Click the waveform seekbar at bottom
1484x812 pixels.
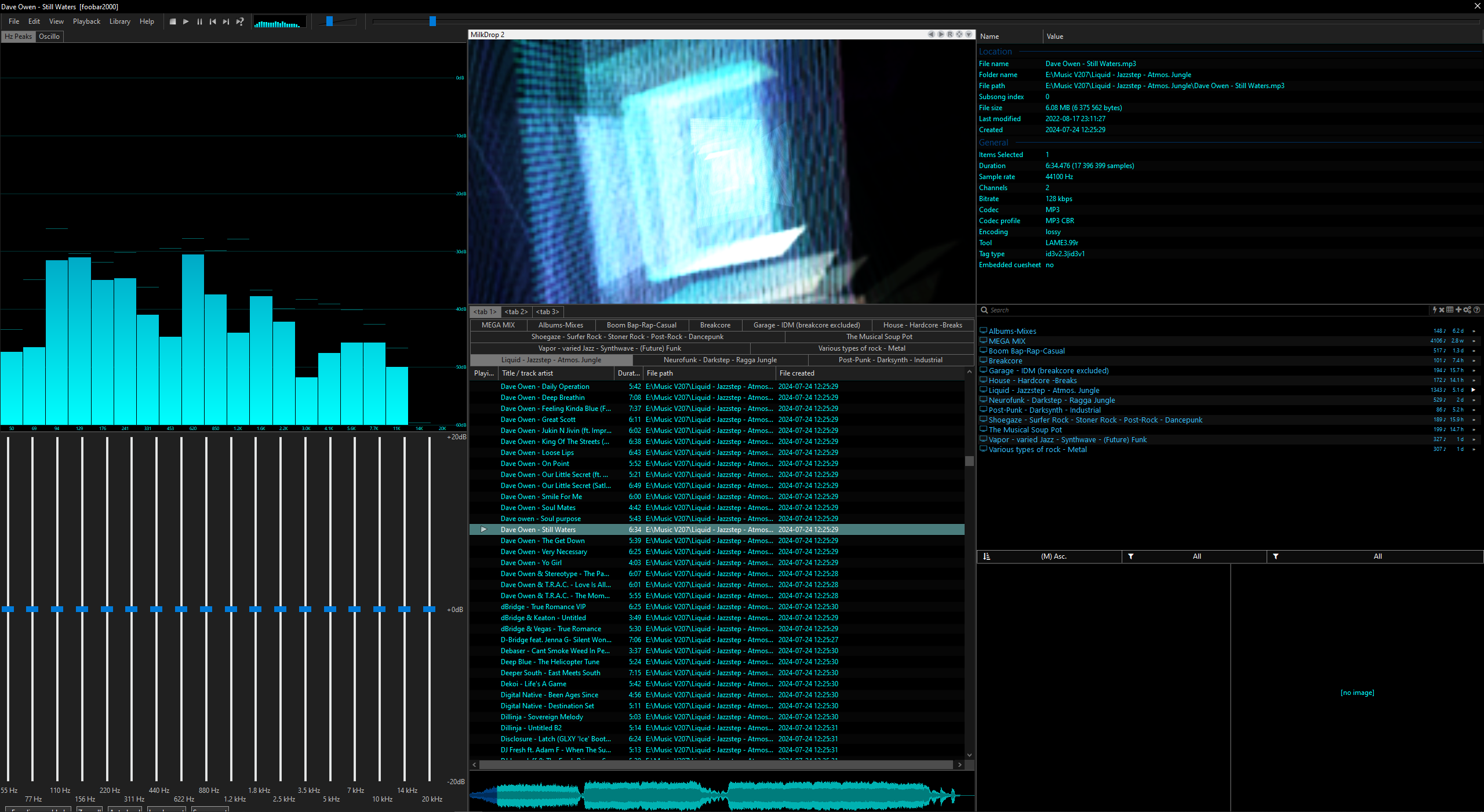click(x=722, y=795)
